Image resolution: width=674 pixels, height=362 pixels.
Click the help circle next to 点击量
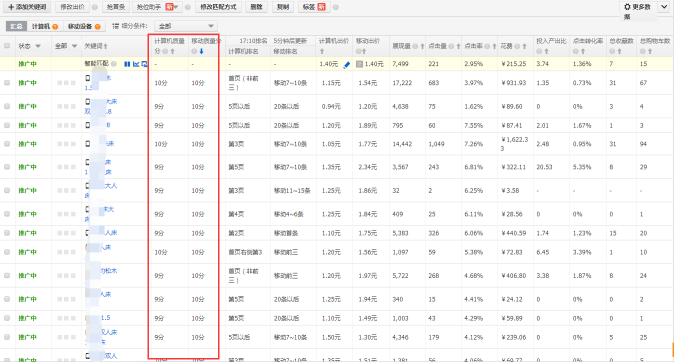tap(451, 46)
